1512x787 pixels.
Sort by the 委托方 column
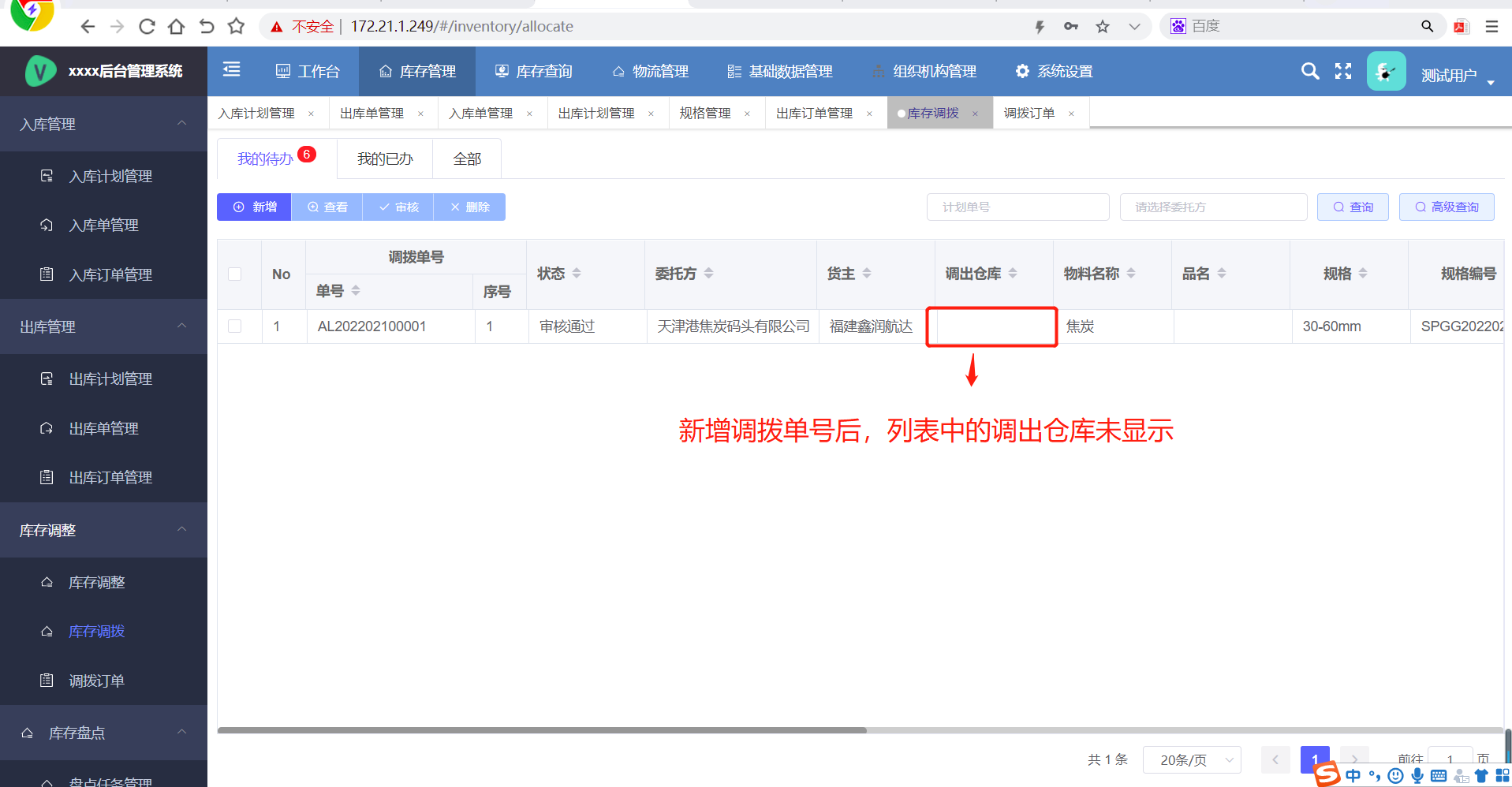pos(708,273)
